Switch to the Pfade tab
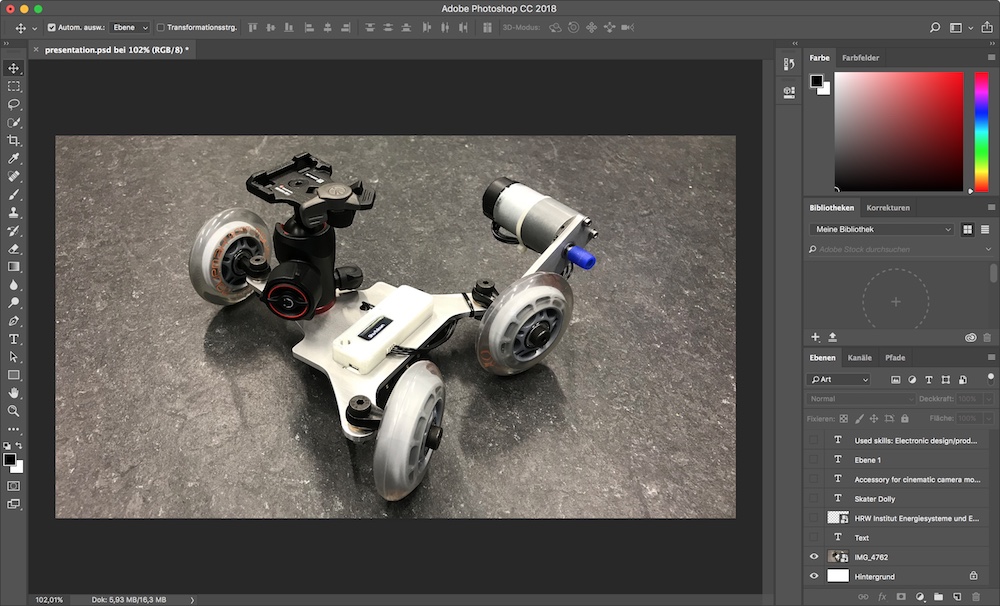Viewport: 1000px width, 606px height. point(895,358)
